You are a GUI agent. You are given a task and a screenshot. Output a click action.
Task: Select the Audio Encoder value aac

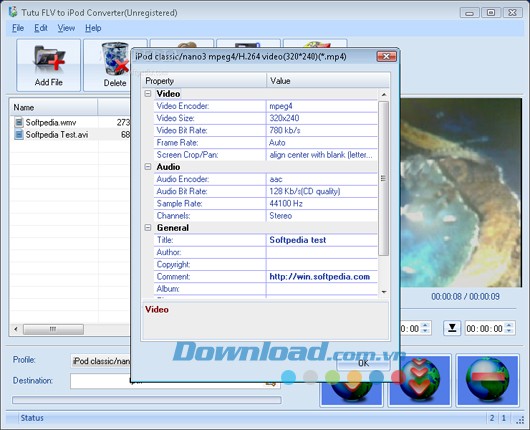321,179
